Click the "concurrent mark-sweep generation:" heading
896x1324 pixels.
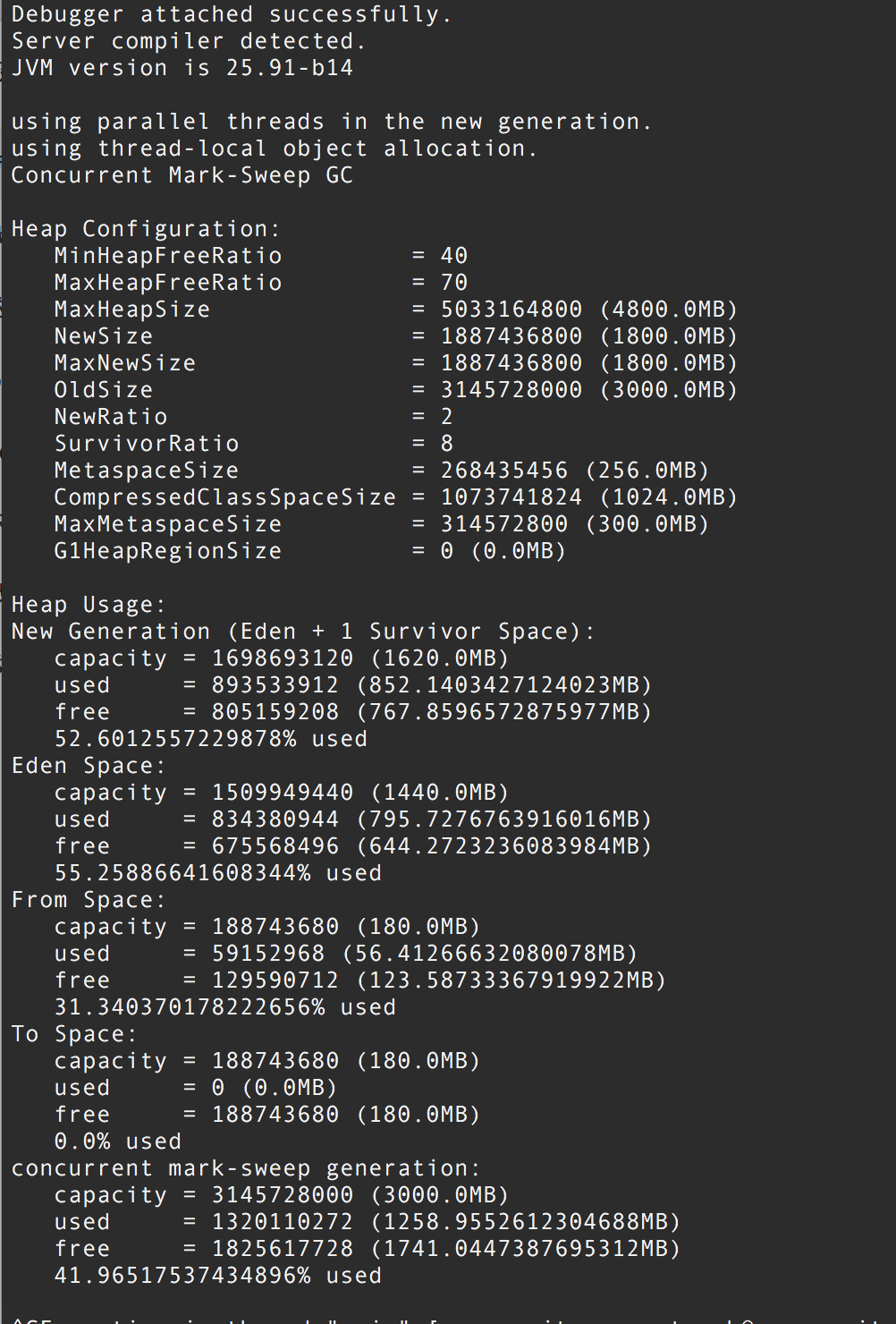coord(246,1168)
